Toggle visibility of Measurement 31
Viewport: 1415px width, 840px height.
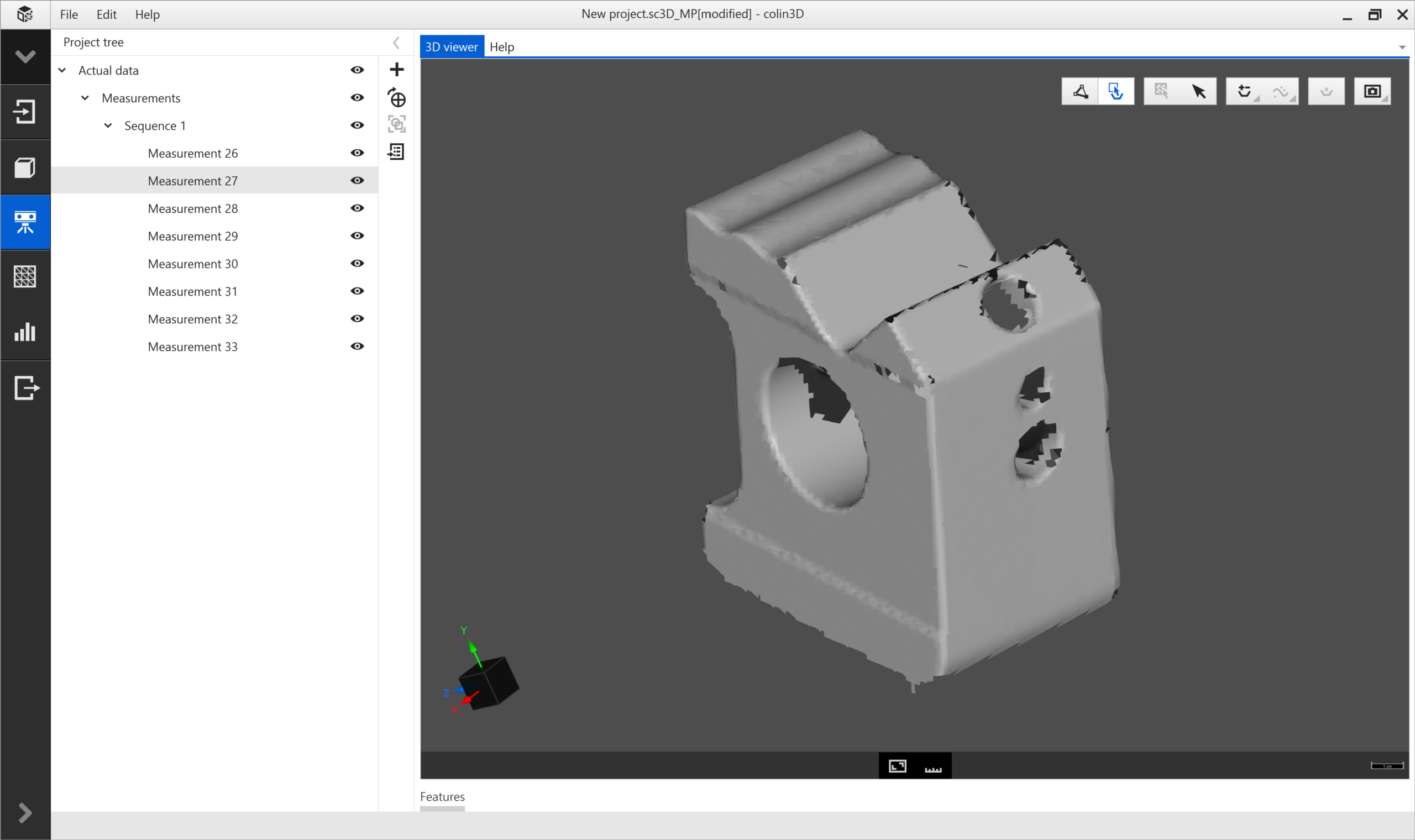point(357,291)
